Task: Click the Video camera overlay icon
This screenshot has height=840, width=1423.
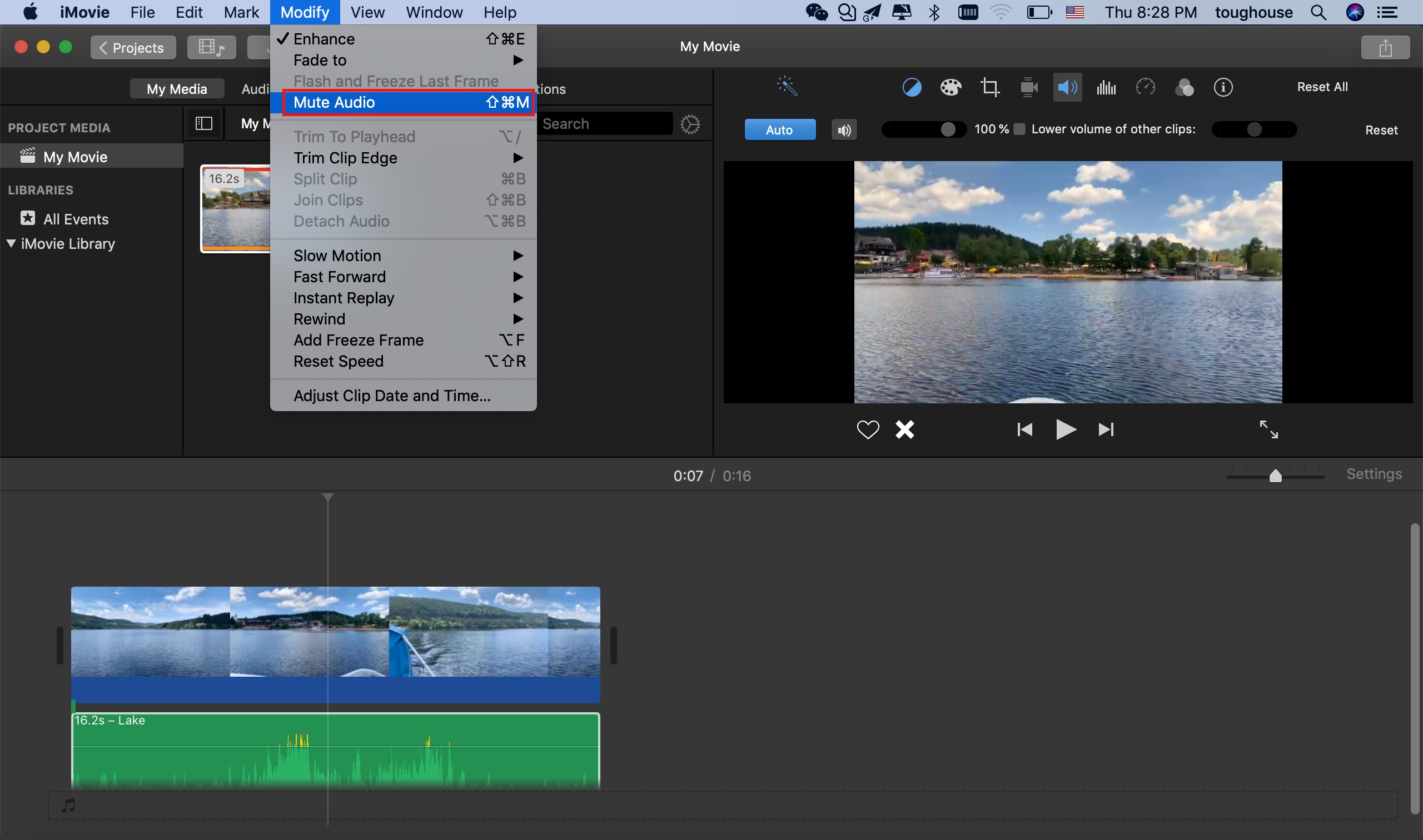Action: pos(1028,88)
